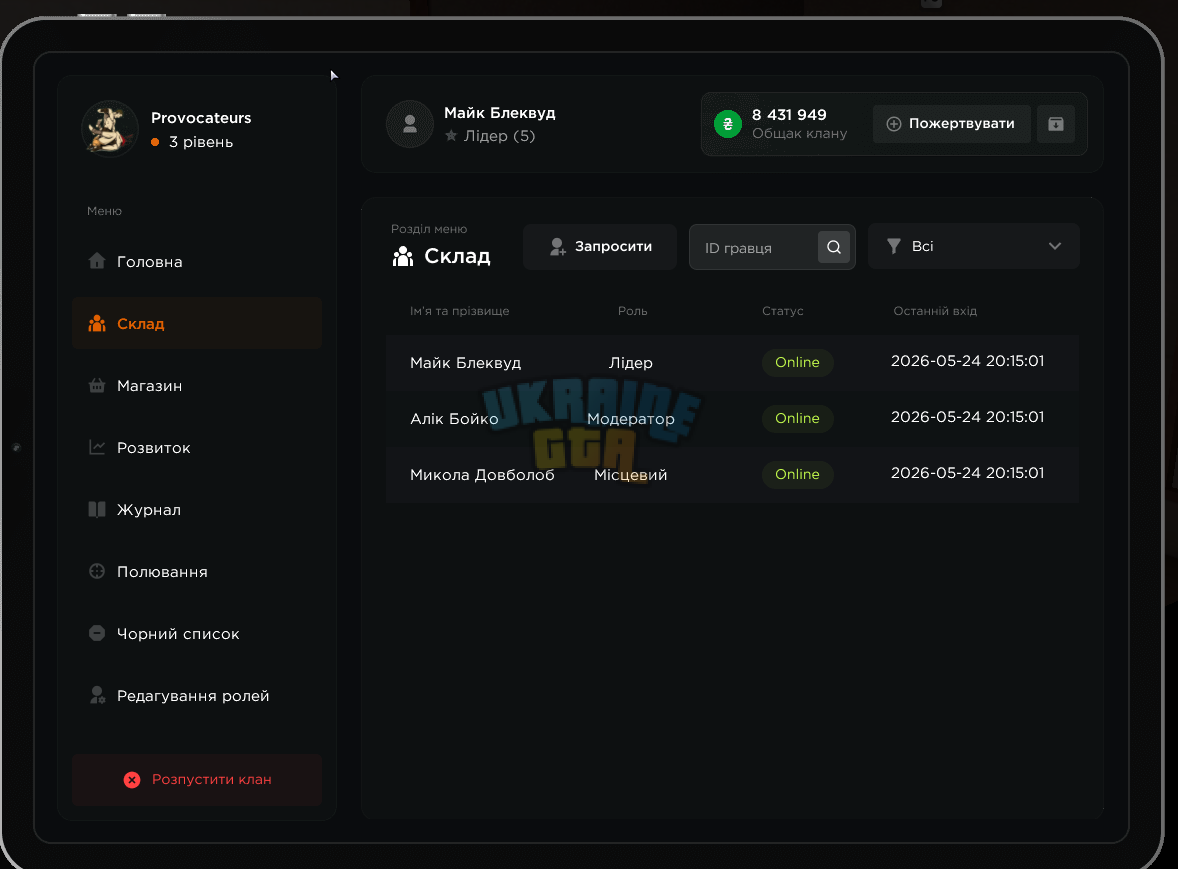Screen dimensions: 1178x869
Task: Open the Головна menu section
Action: (x=197, y=261)
